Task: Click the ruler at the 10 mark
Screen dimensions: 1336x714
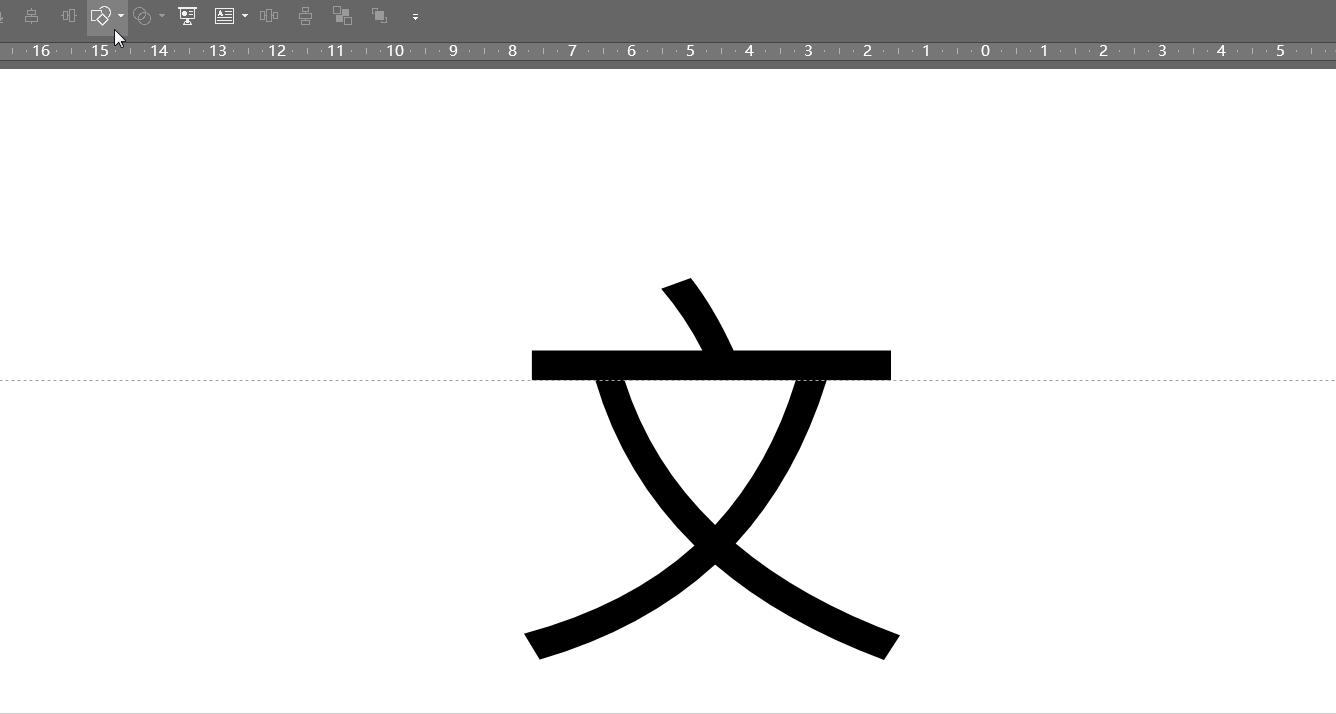Action: point(394,50)
